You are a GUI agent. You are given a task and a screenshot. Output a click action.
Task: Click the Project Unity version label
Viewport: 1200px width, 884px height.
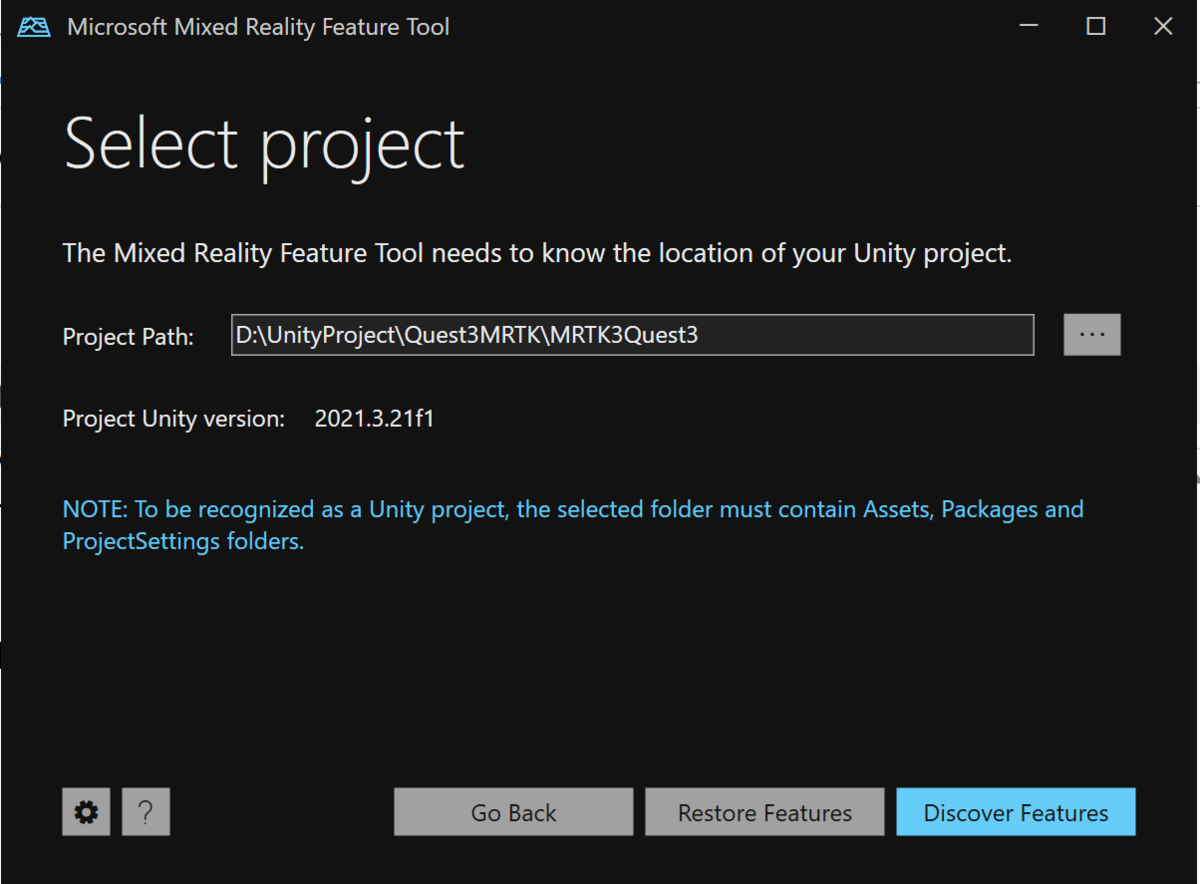coord(174,418)
